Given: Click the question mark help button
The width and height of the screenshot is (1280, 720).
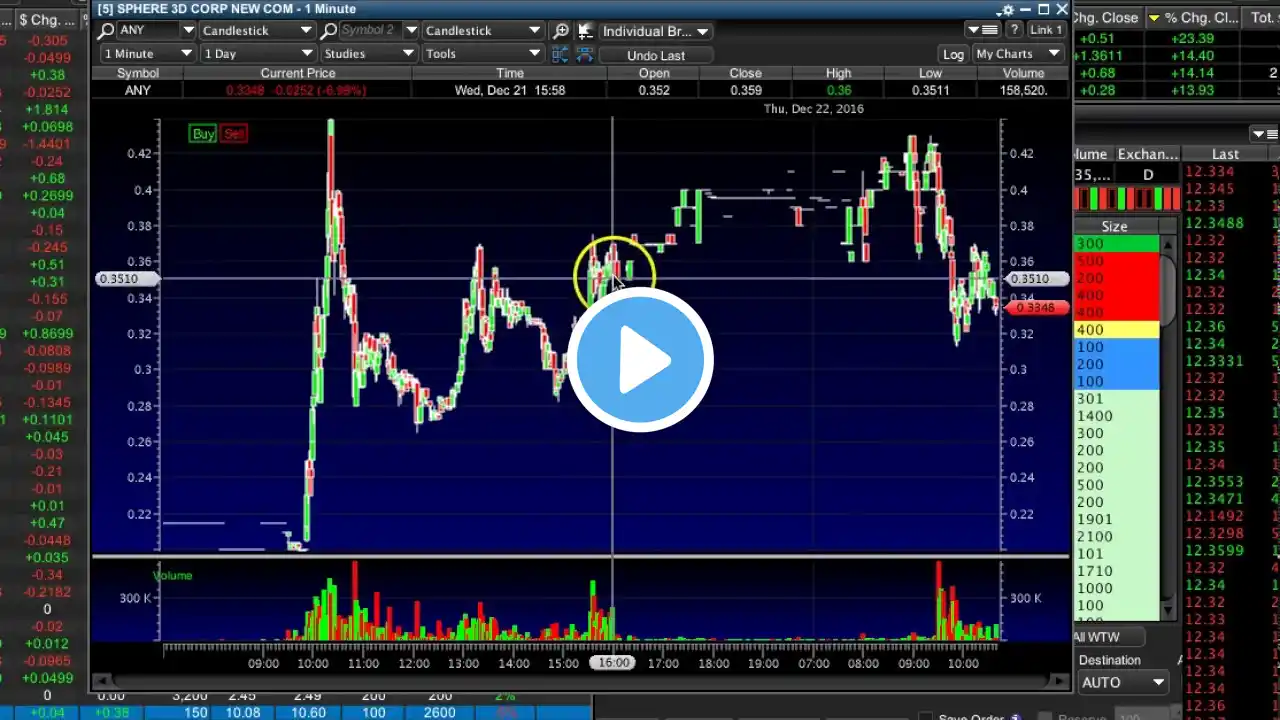Looking at the screenshot, I should coord(1014,30).
